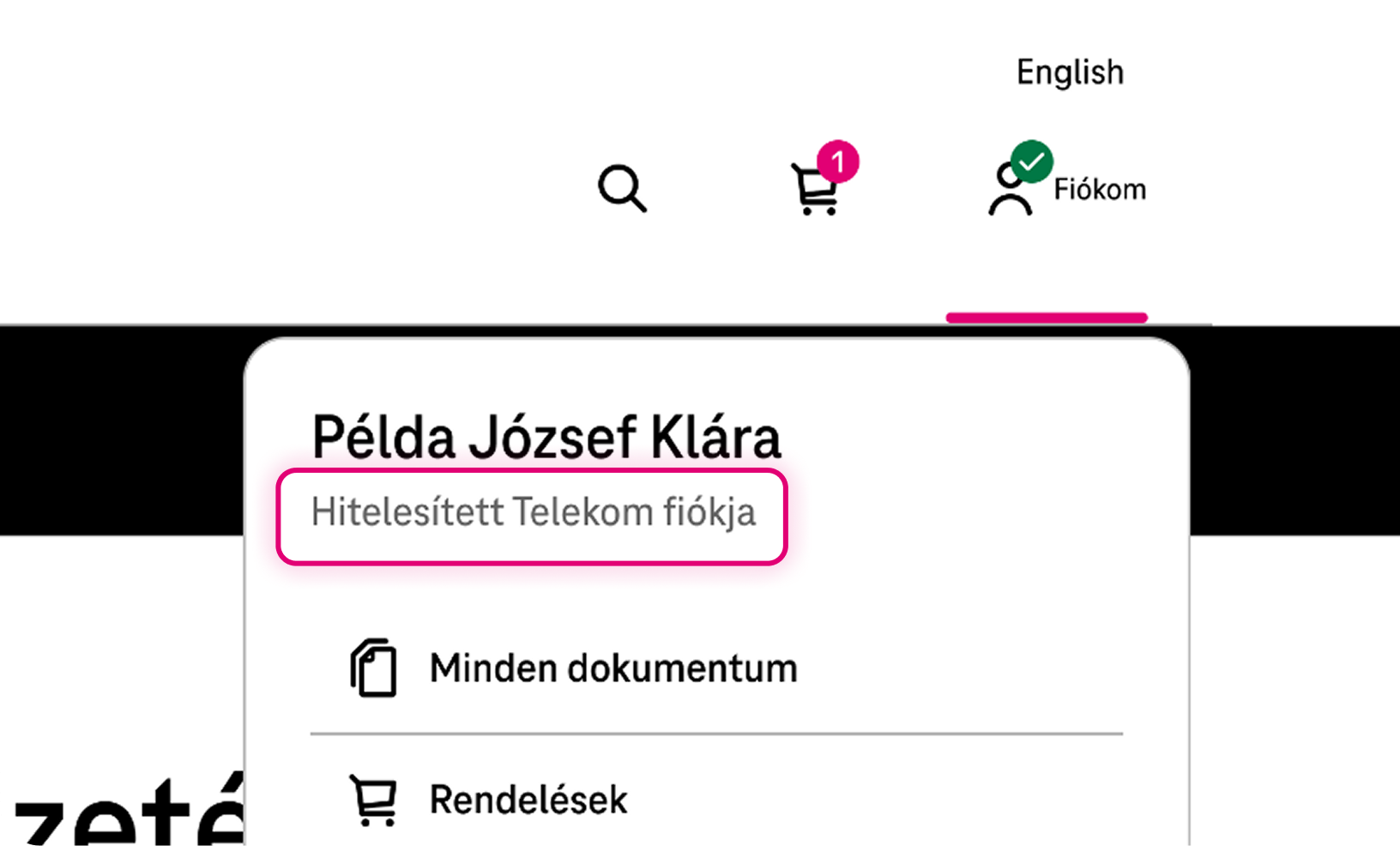Select Minden dokumentum from the menu

[x=612, y=668]
